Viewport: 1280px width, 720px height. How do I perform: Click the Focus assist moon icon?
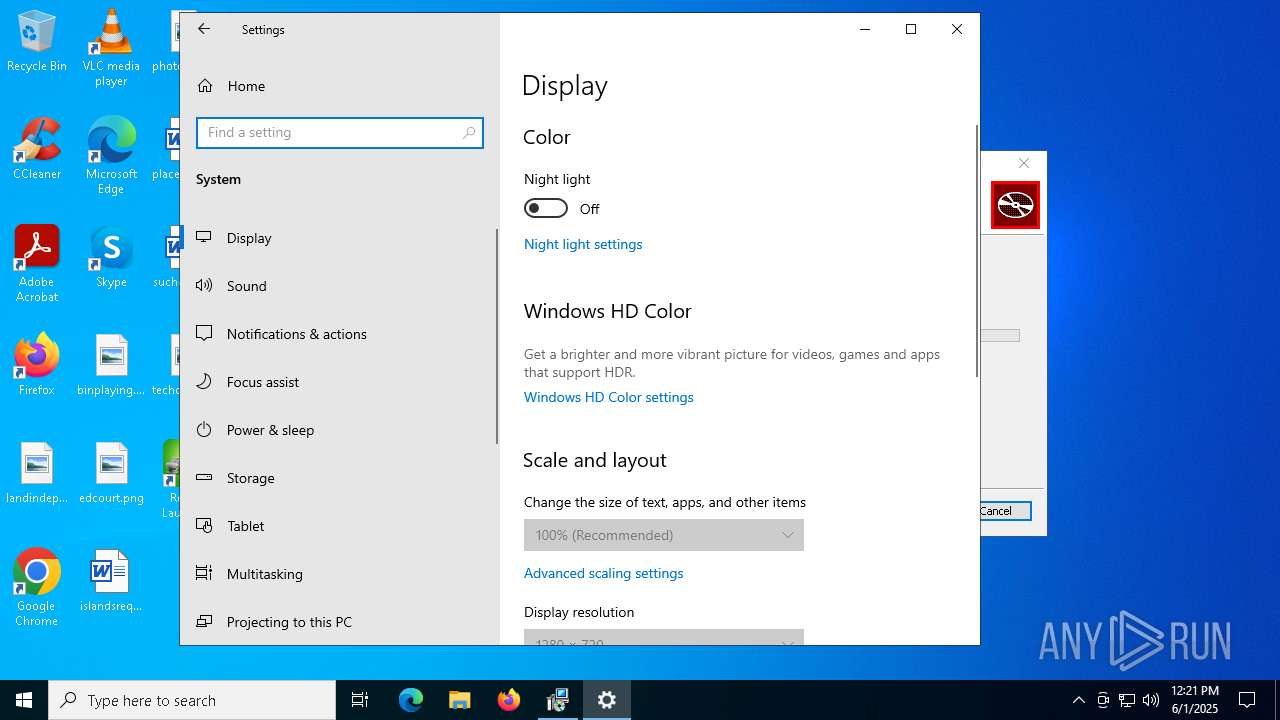pyautogui.click(x=204, y=381)
